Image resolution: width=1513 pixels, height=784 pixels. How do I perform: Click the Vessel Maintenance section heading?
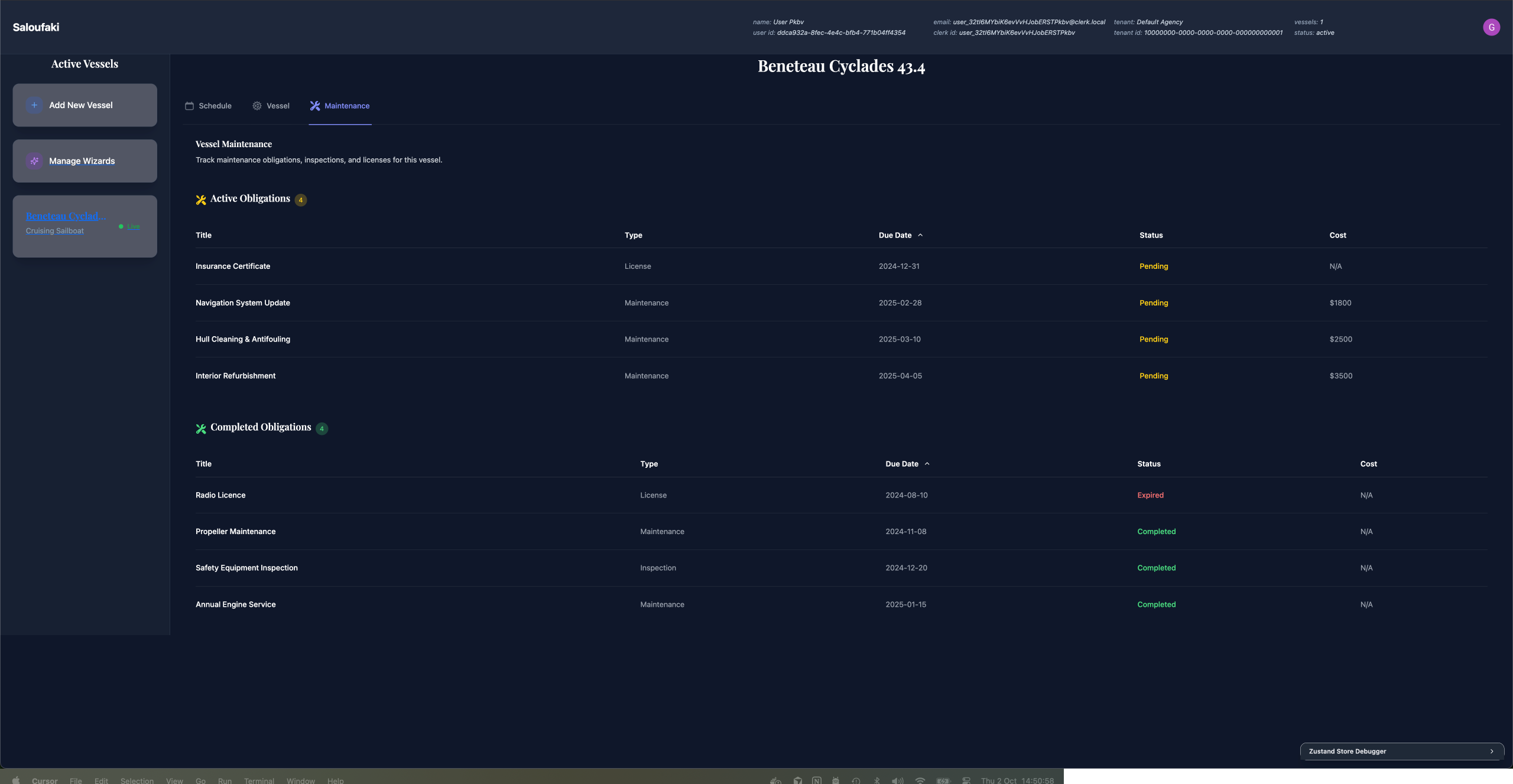coord(233,144)
